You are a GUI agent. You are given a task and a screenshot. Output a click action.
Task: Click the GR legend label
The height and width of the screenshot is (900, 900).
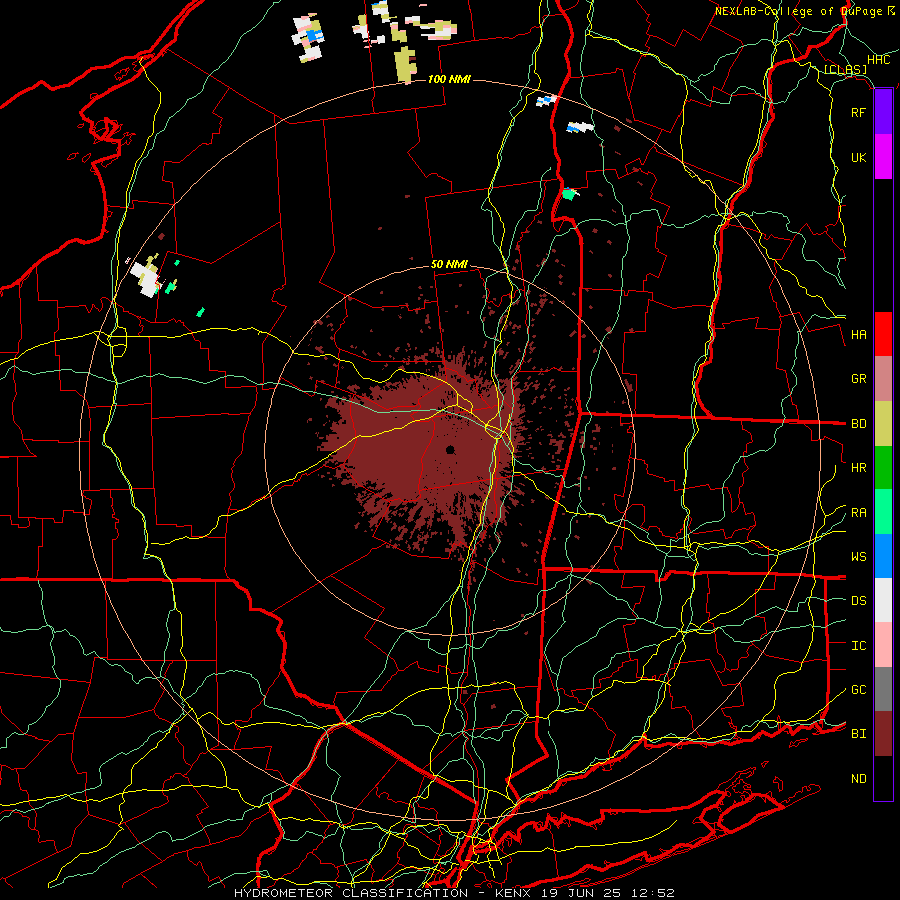click(858, 379)
